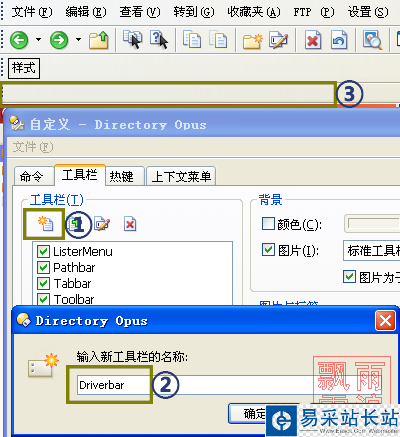This screenshot has height=437, width=400.
Task: Click the select files cursor icon
Action: pyautogui.click(x=133, y=39)
